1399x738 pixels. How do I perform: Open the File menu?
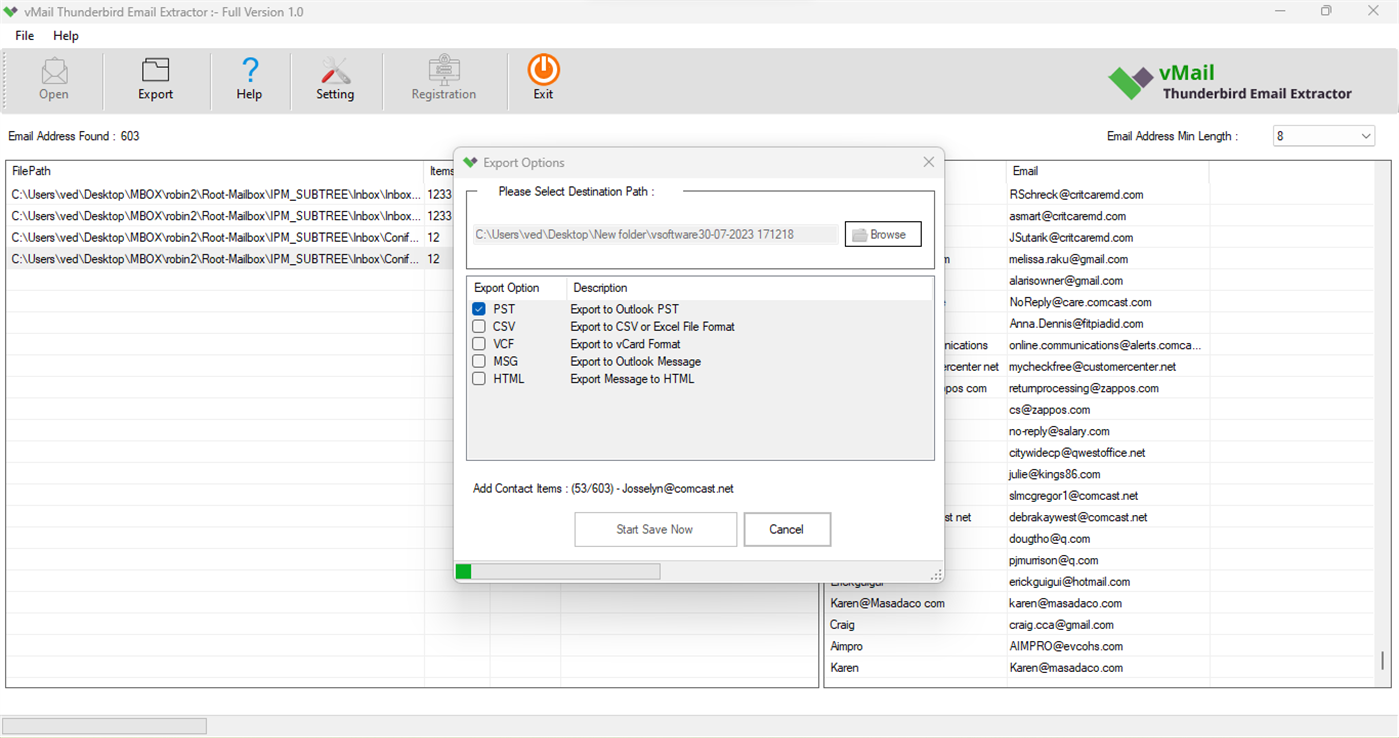coord(23,35)
